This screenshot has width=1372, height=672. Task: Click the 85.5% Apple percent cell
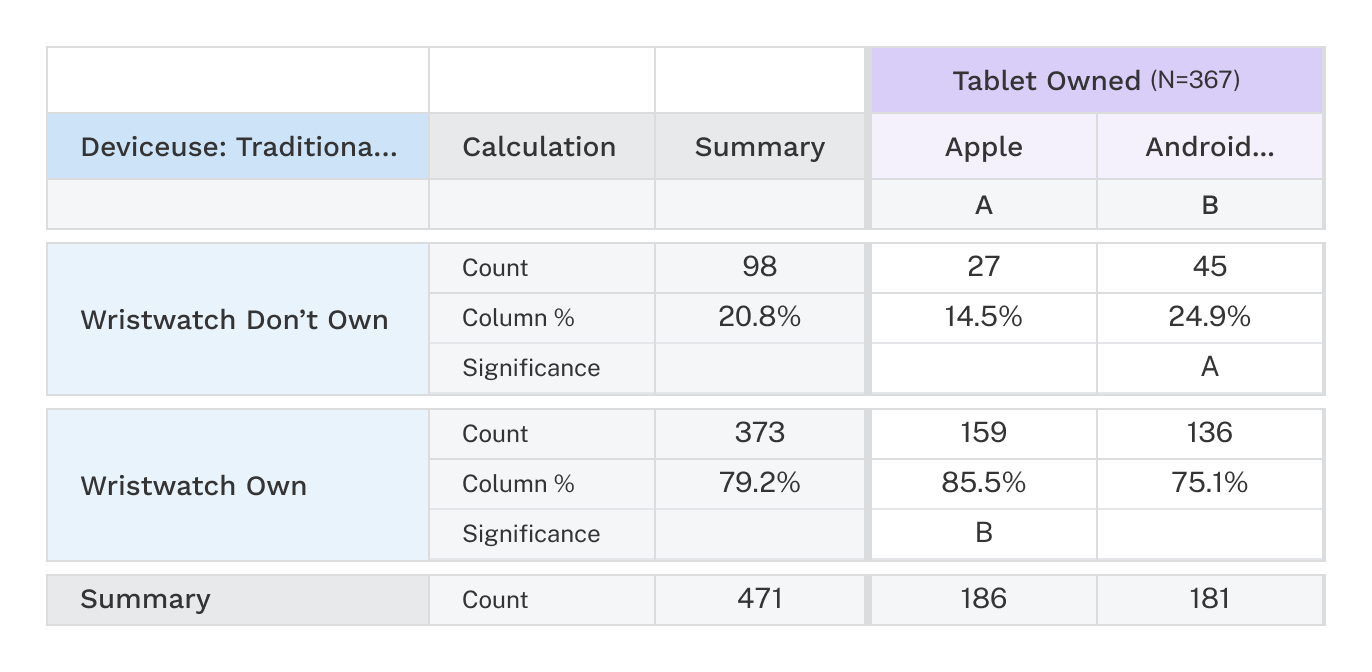984,483
